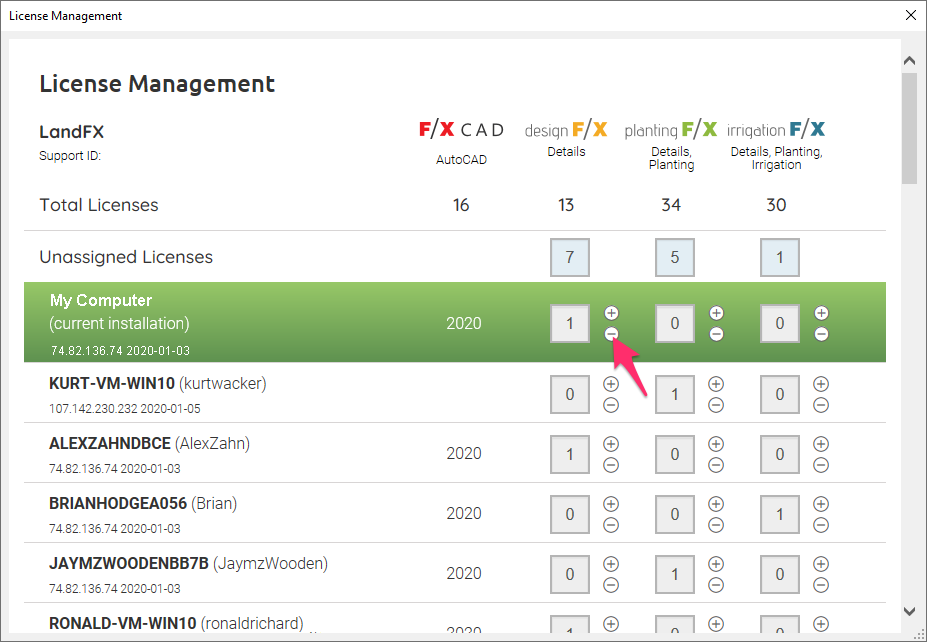Decrease design F/X license for My Computer
This screenshot has width=927, height=642.
click(611, 334)
